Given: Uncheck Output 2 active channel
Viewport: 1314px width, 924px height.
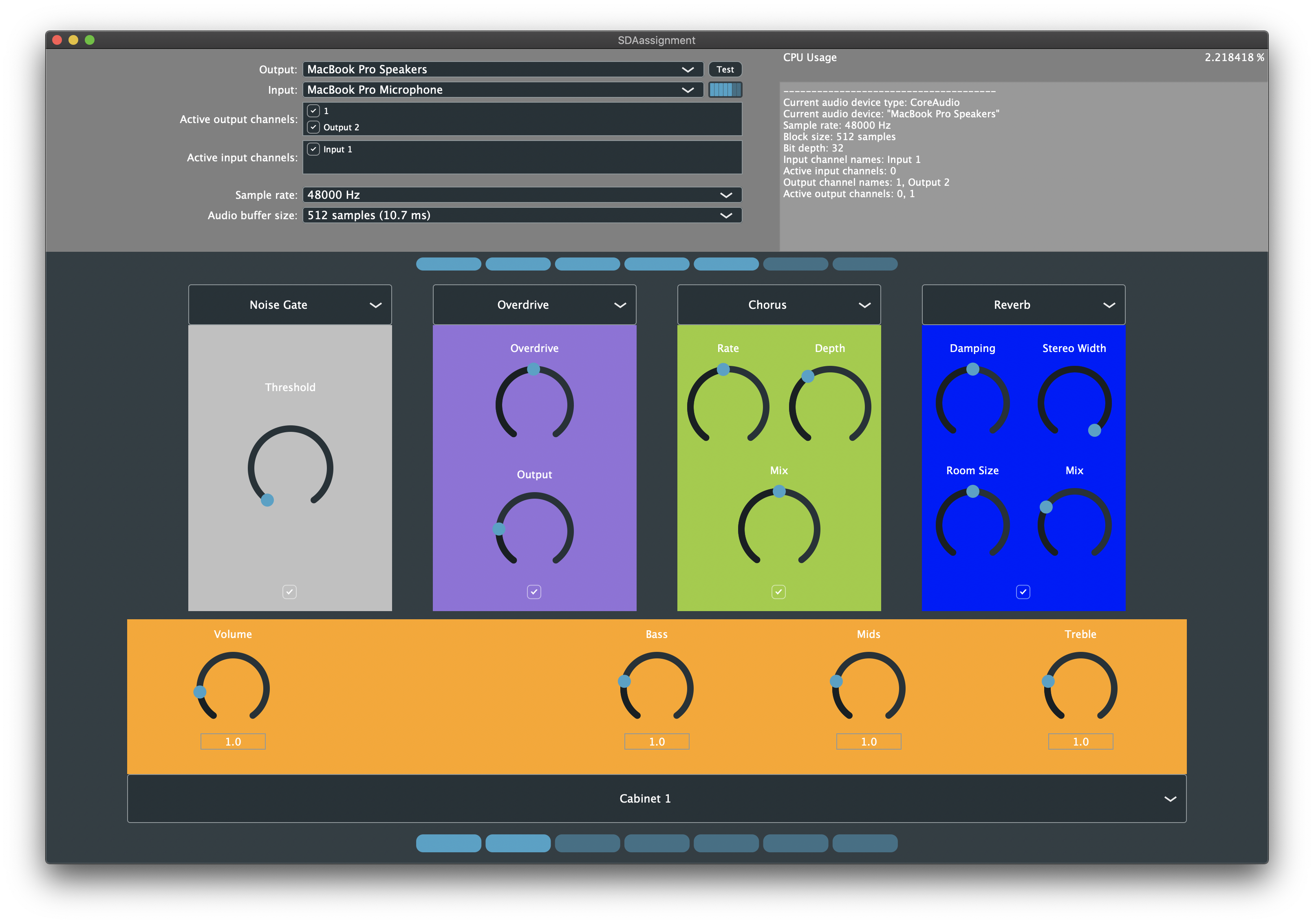Looking at the screenshot, I should [x=313, y=127].
